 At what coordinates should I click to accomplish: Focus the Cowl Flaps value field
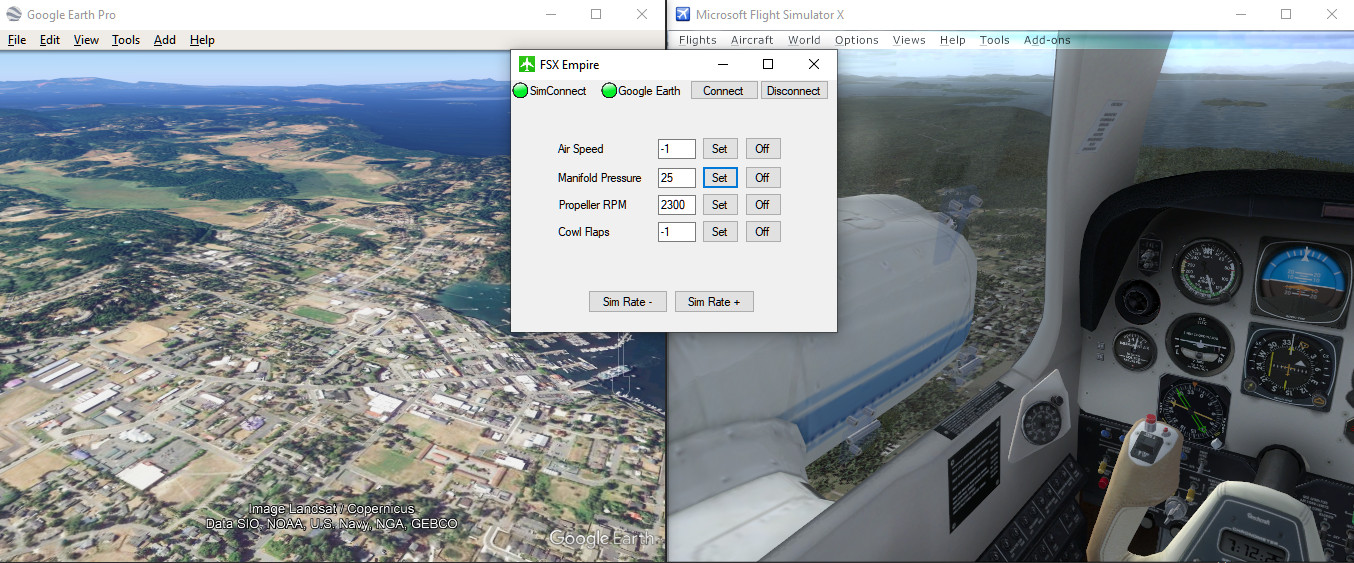677,232
